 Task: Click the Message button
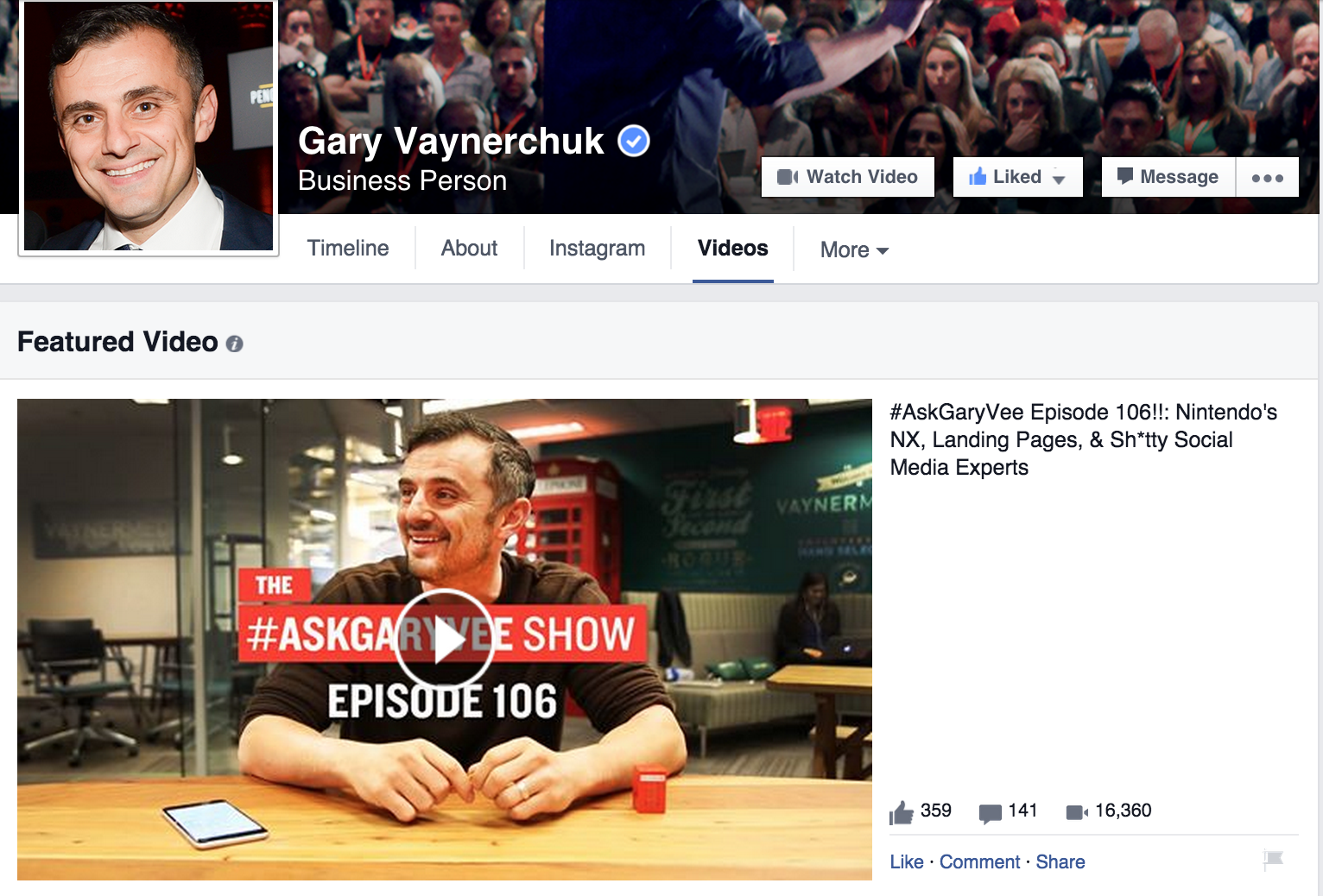pyautogui.click(x=1168, y=177)
